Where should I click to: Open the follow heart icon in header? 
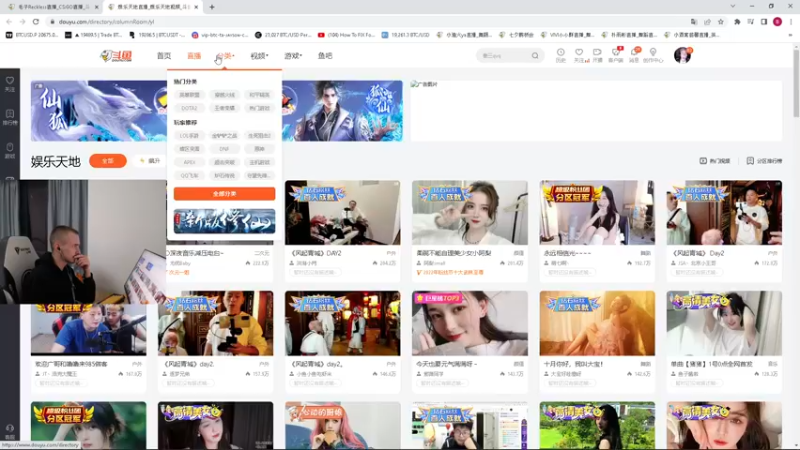point(579,55)
